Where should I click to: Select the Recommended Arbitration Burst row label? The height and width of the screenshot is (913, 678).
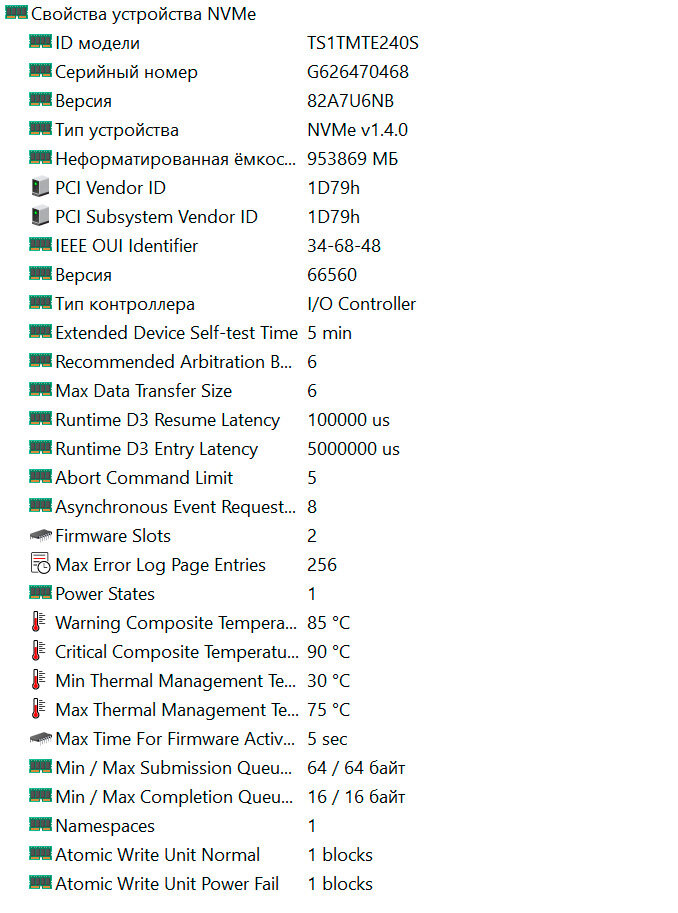tap(174, 362)
